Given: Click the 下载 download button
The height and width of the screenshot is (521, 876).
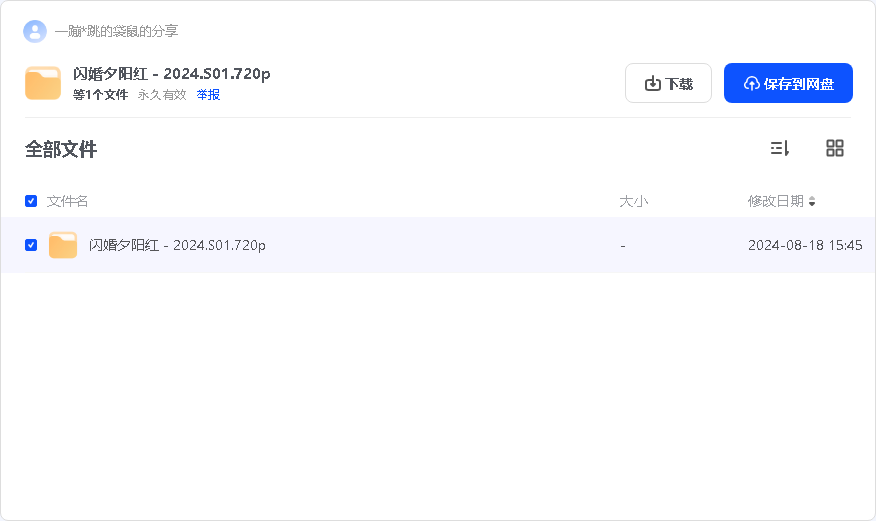Looking at the screenshot, I should point(668,83).
